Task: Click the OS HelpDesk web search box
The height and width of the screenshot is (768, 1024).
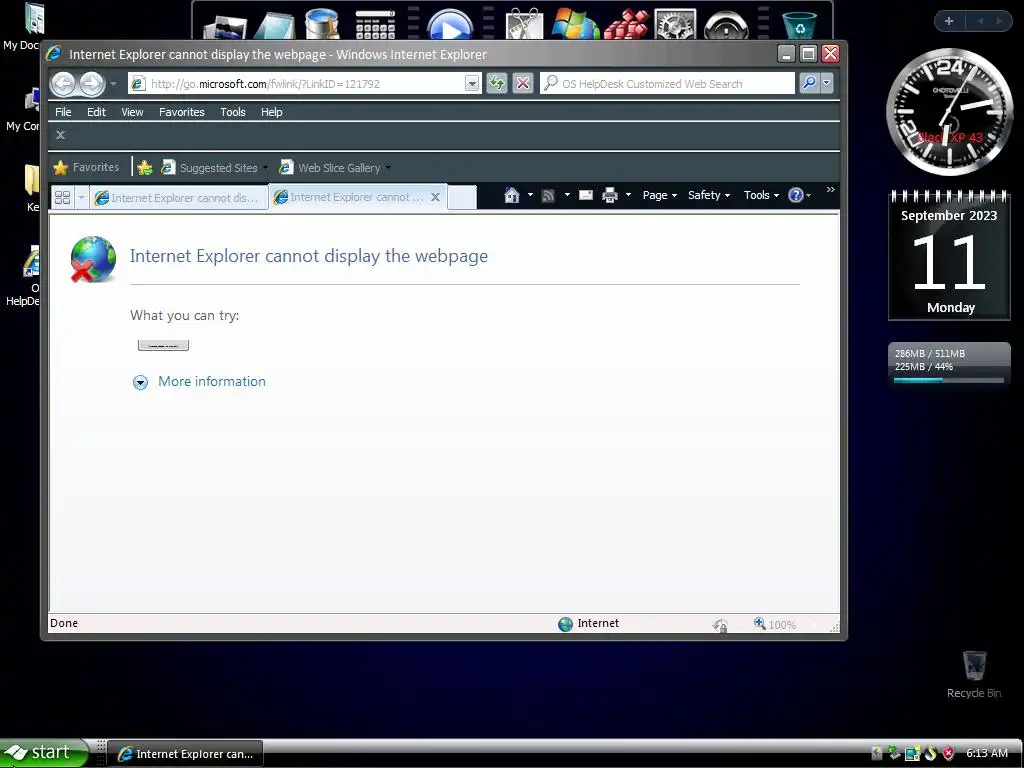Action: [667, 84]
